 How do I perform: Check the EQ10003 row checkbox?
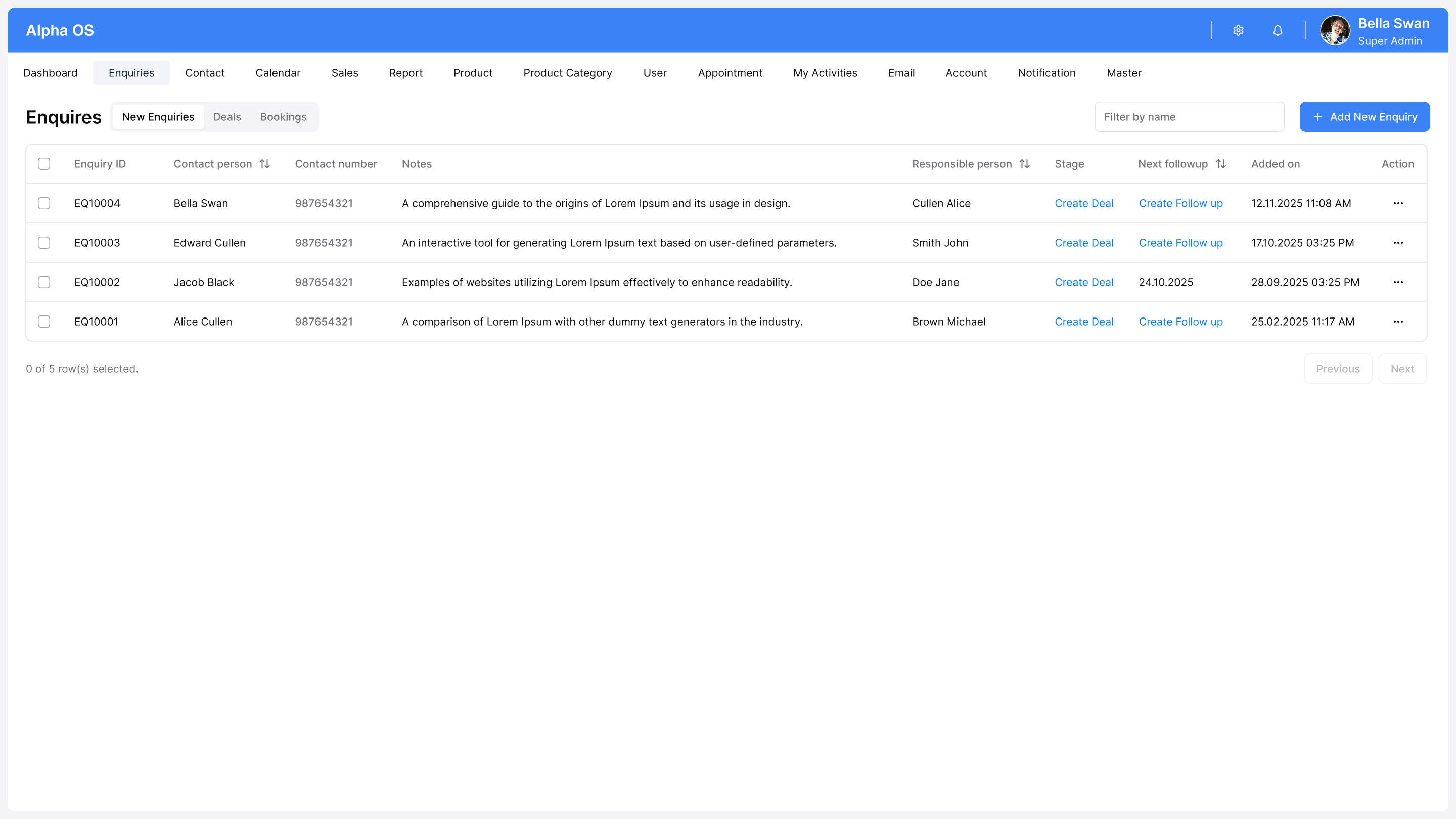[44, 243]
